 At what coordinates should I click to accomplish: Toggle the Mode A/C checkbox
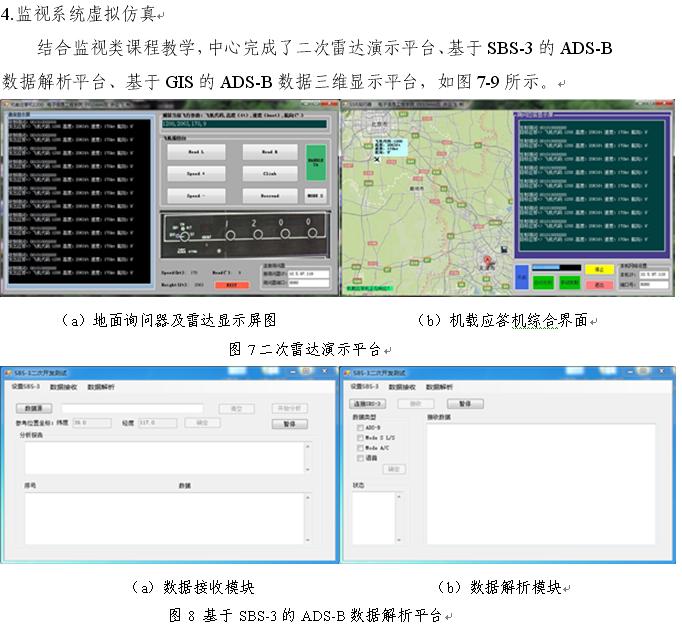360,448
